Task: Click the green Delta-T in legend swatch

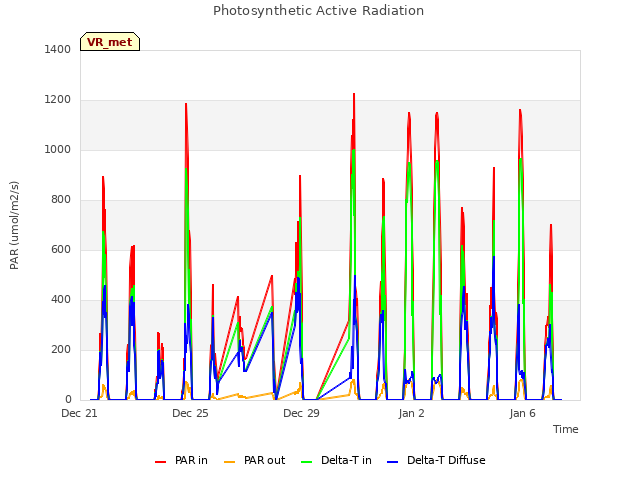Action: click(x=307, y=462)
